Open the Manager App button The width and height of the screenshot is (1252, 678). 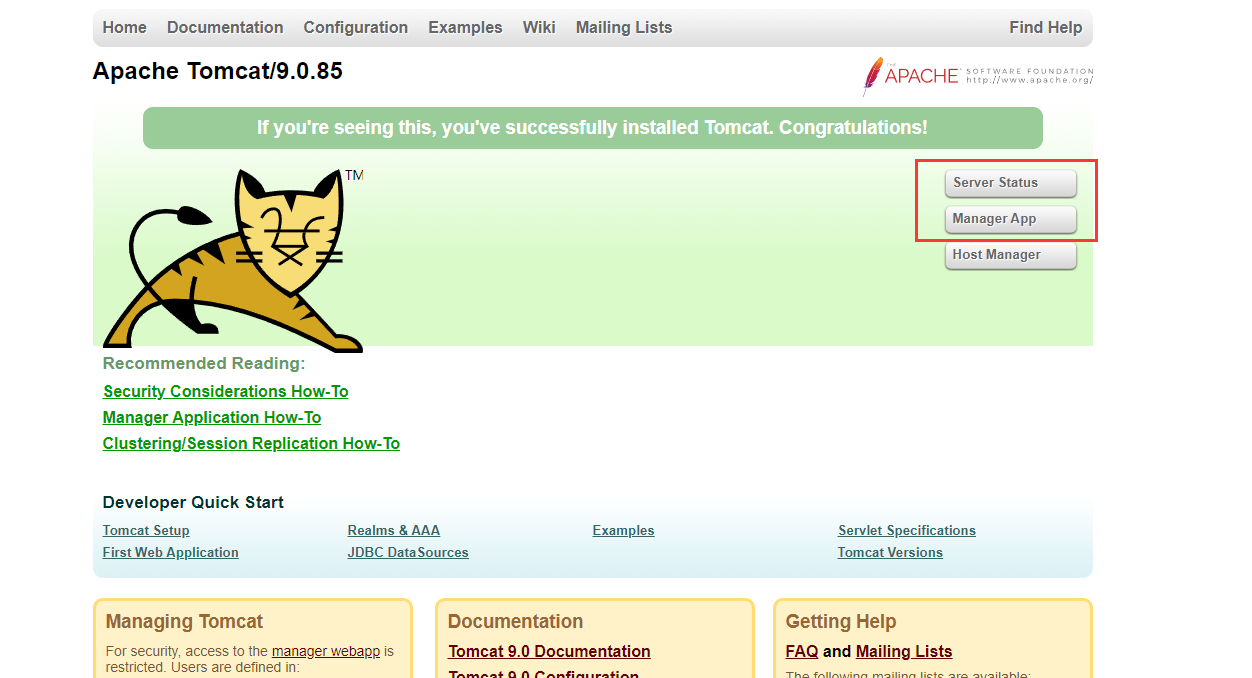[x=1011, y=219]
